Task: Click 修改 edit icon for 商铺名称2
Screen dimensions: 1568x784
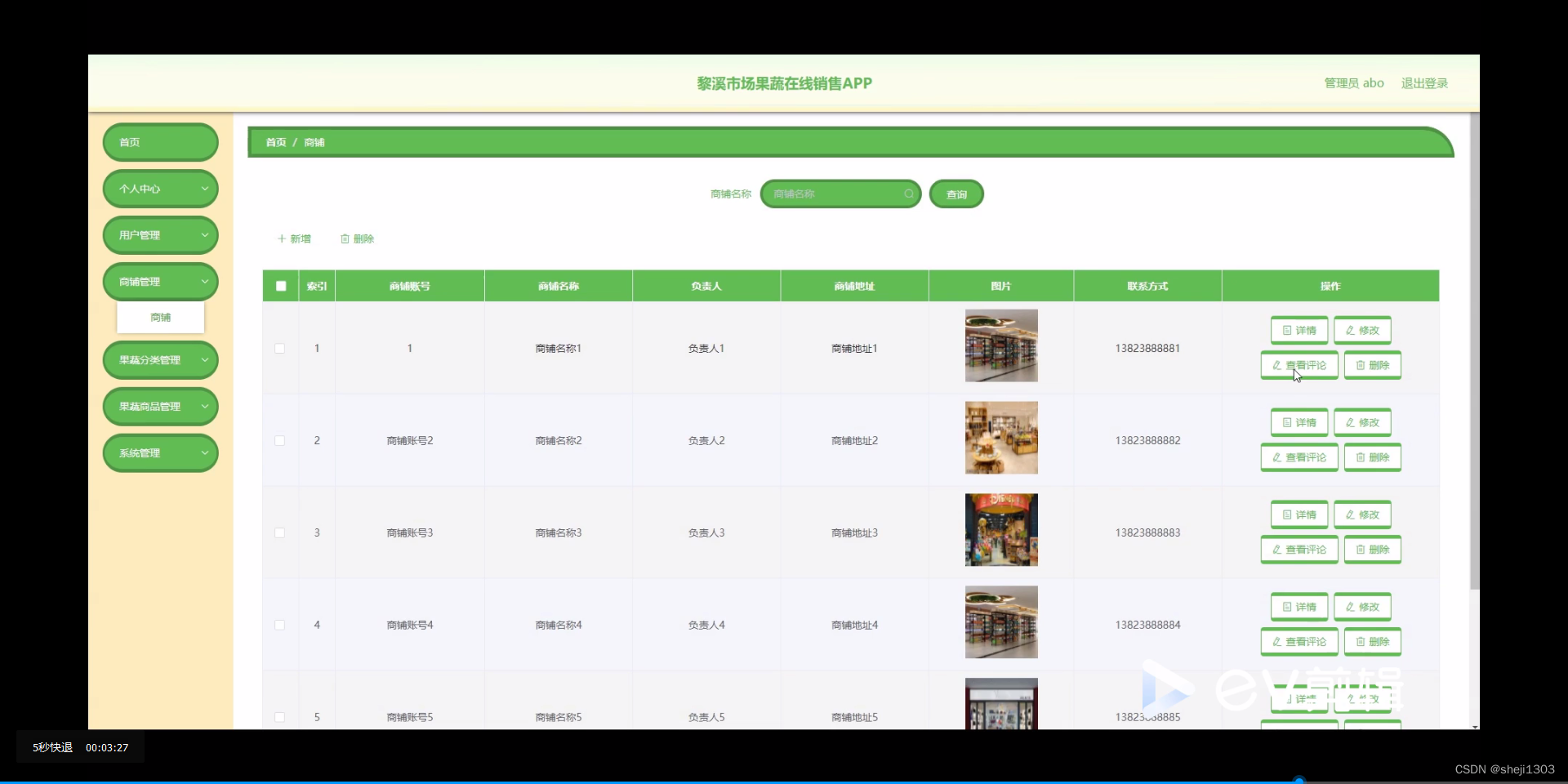Action: tap(1361, 422)
